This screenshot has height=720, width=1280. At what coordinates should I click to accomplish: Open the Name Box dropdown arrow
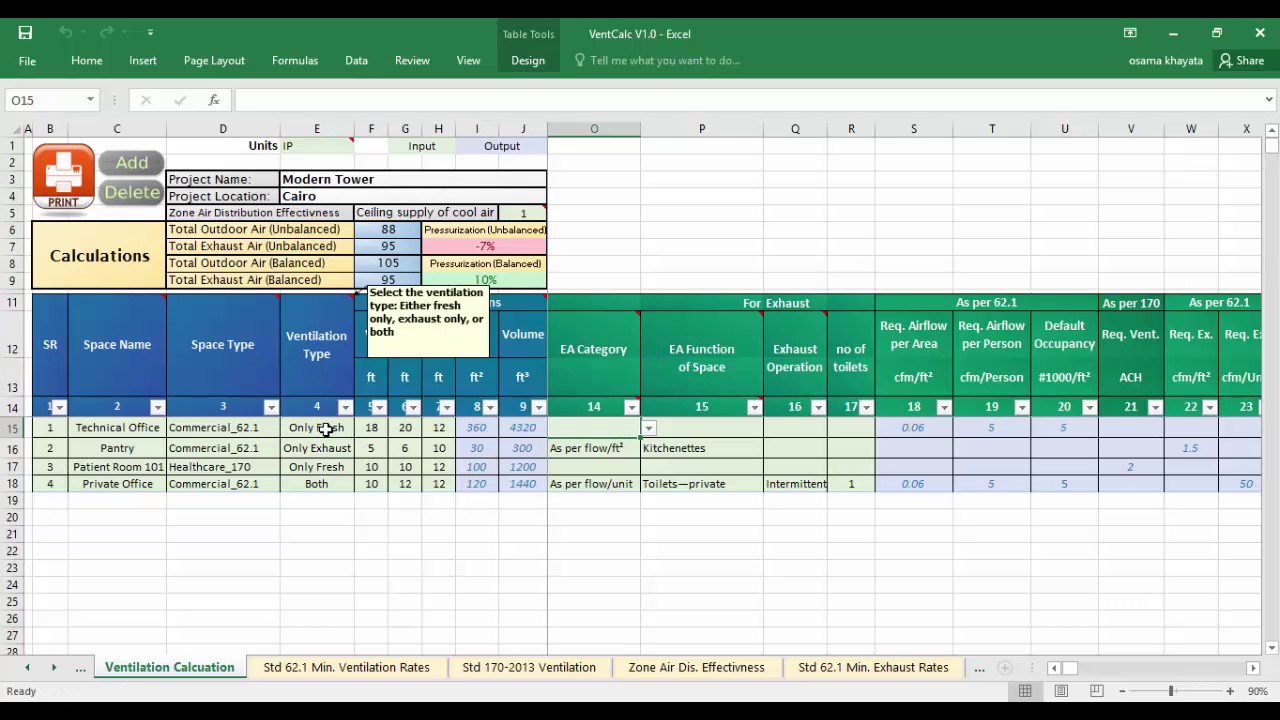(x=90, y=100)
